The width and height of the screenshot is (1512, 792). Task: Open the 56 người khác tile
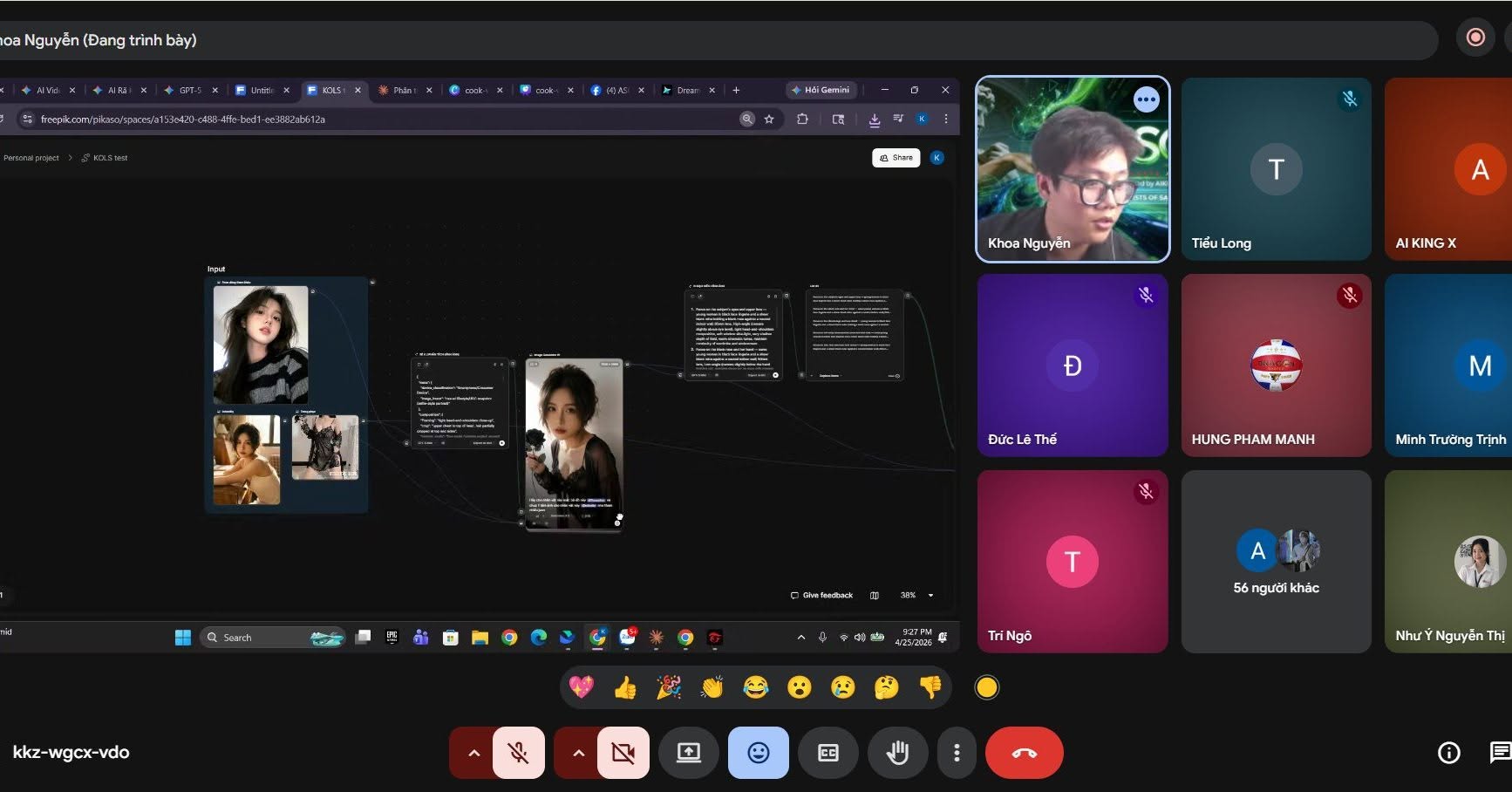pyautogui.click(x=1277, y=562)
